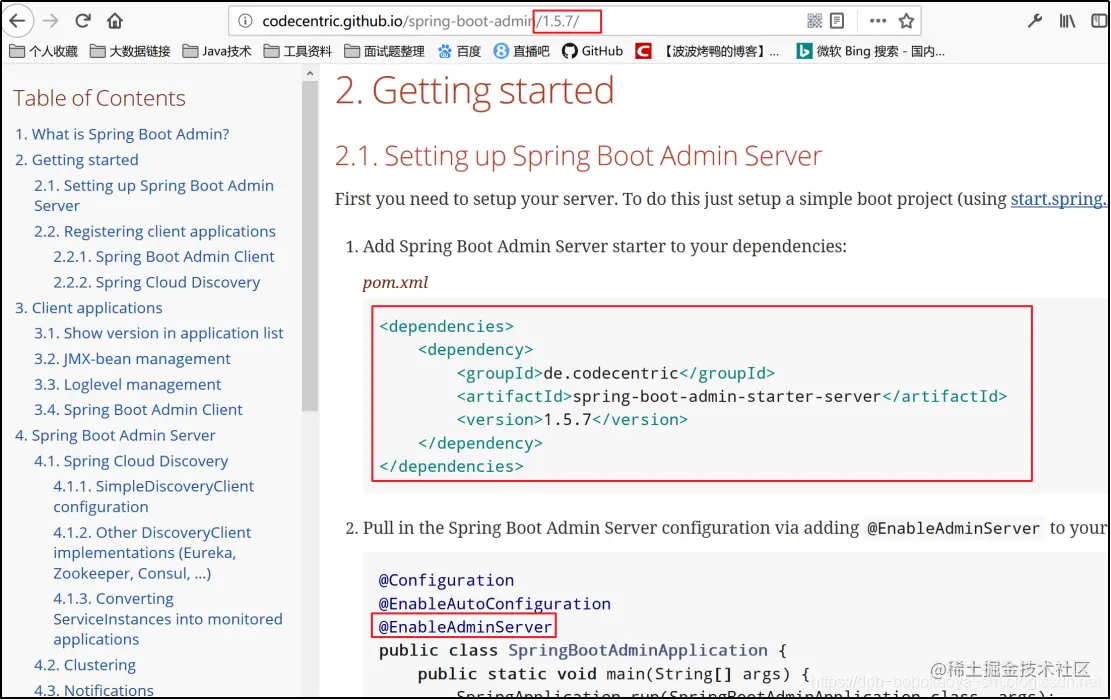
Task: Open developer tools wrench icon
Action: tap(1034, 21)
